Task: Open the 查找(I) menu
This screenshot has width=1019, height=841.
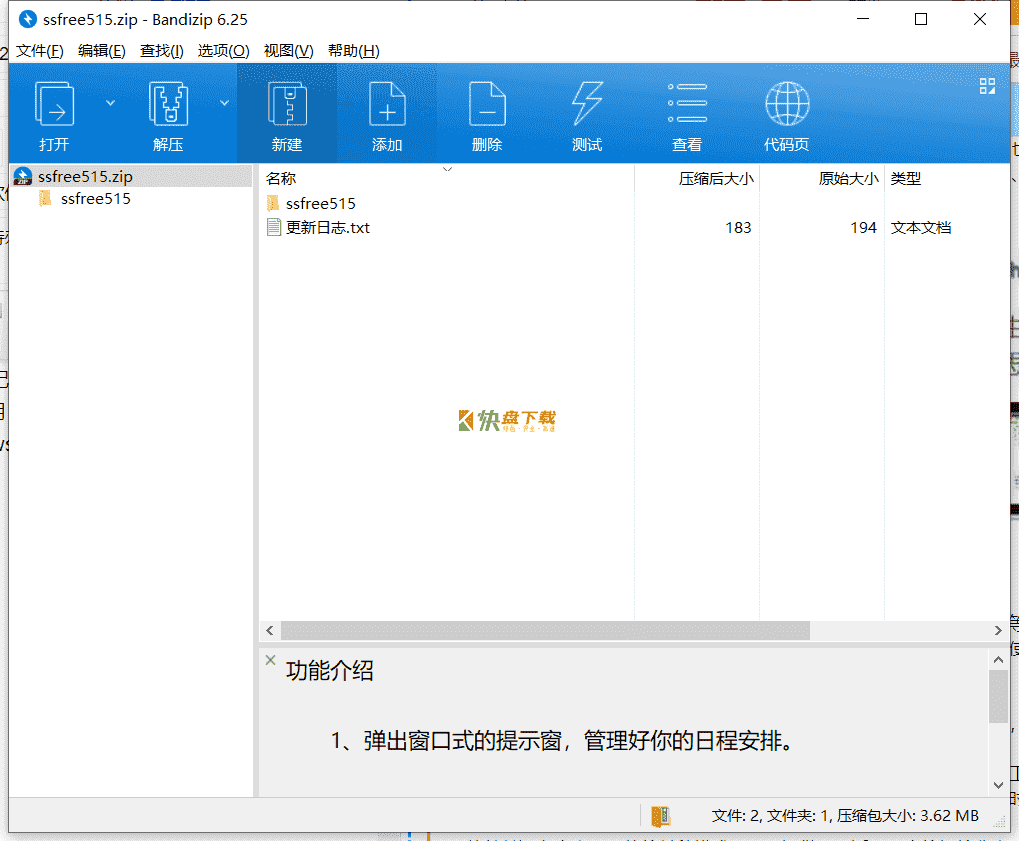Action: tap(162, 51)
